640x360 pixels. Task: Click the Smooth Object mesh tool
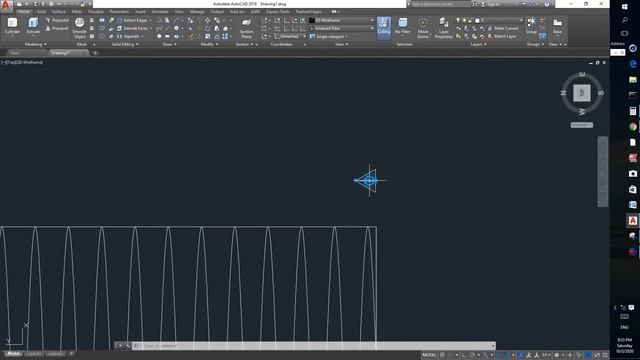pyautogui.click(x=80, y=28)
